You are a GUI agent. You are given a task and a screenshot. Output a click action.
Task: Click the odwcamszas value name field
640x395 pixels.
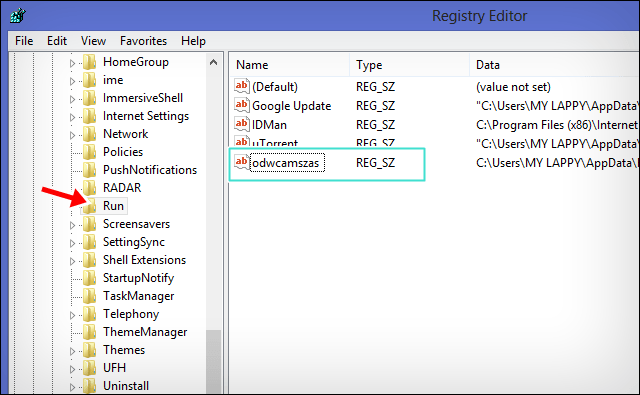(x=287, y=162)
